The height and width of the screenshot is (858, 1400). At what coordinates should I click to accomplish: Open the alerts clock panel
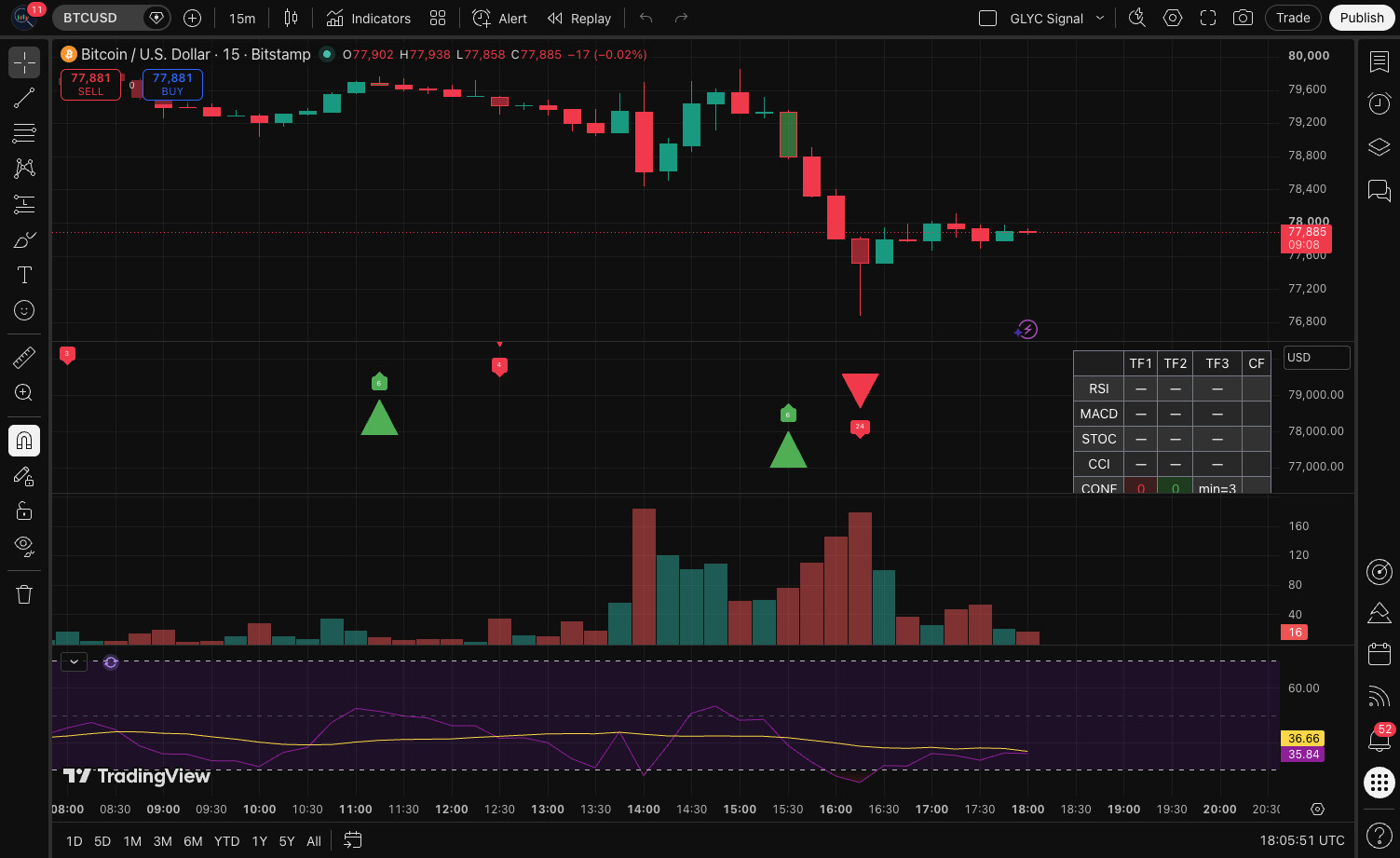pos(1380,103)
